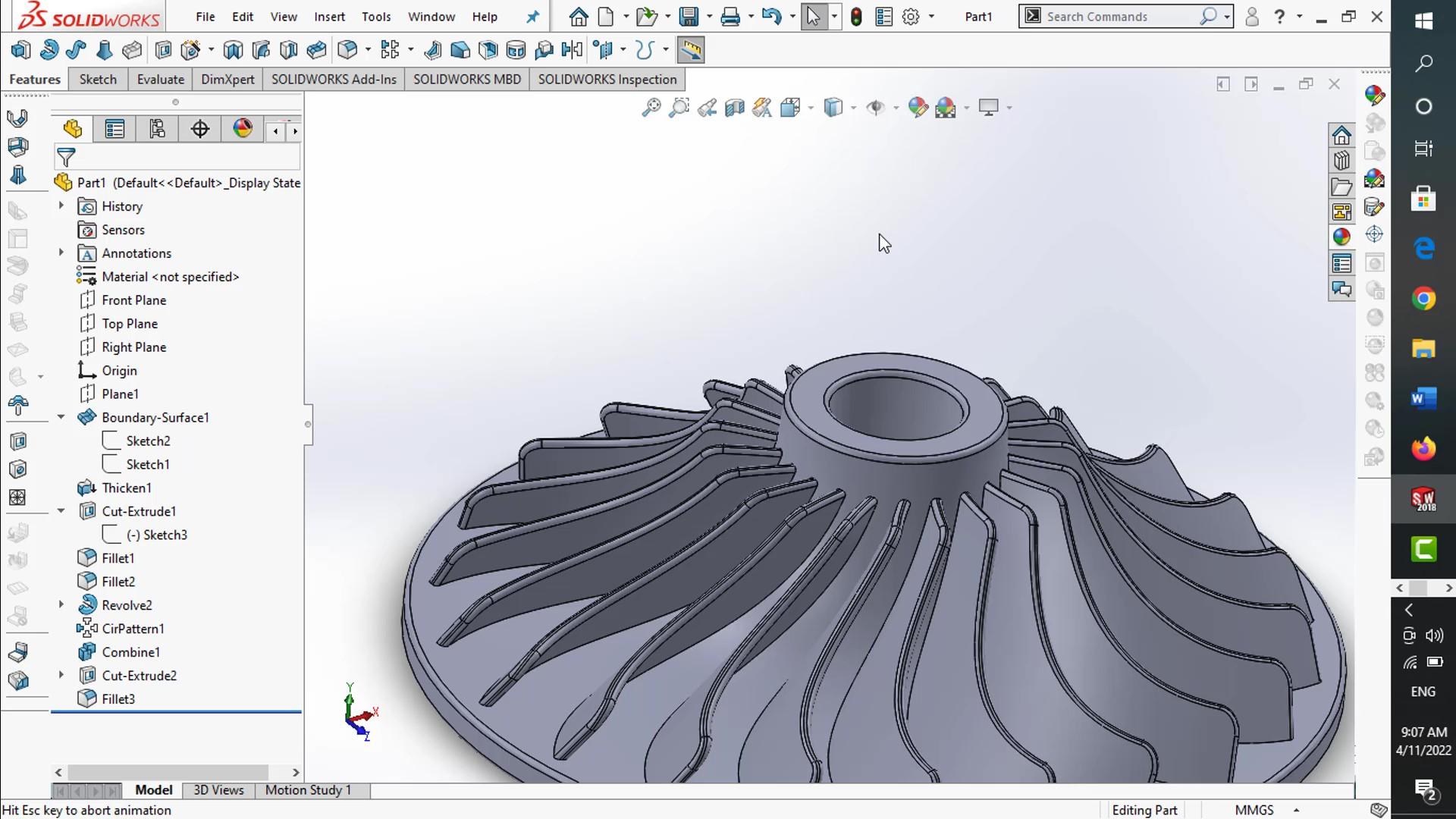Undo the last action
The height and width of the screenshot is (819, 1456).
pos(771,16)
